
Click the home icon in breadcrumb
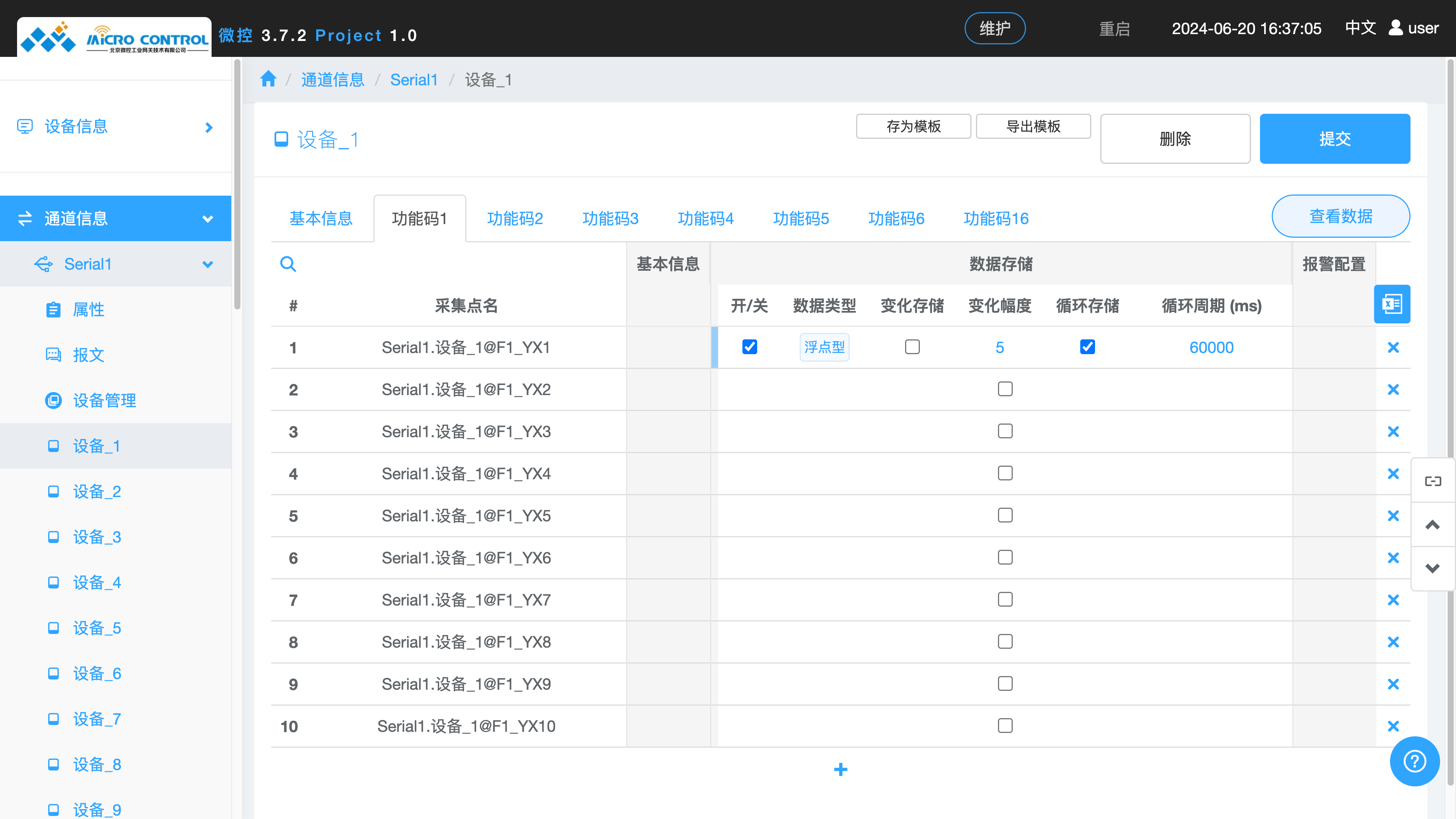[268, 79]
